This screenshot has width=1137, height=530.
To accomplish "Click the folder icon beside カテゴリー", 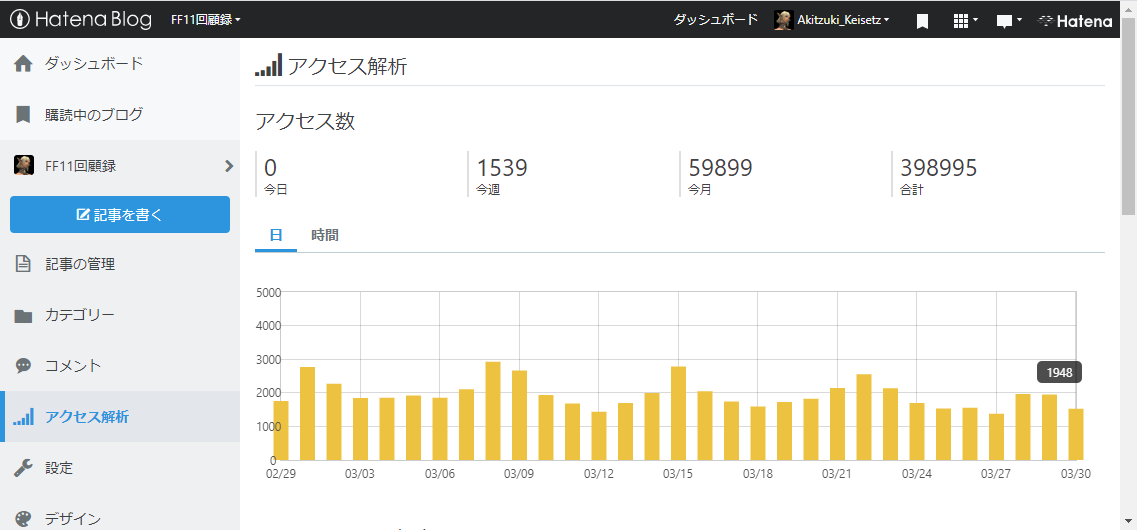I will [x=23, y=315].
